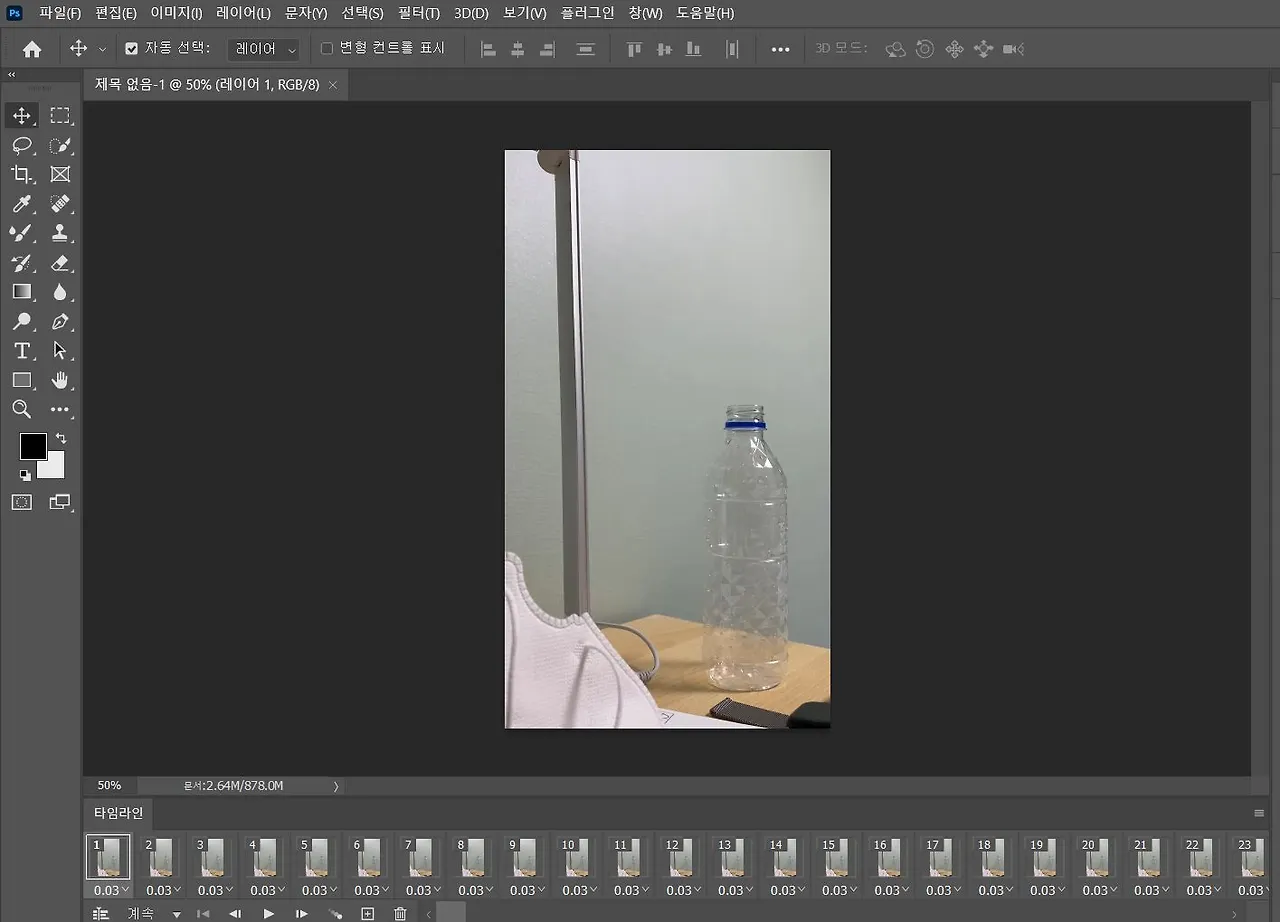Select the Eraser tool
Viewport: 1280px width, 922px height.
(60, 263)
